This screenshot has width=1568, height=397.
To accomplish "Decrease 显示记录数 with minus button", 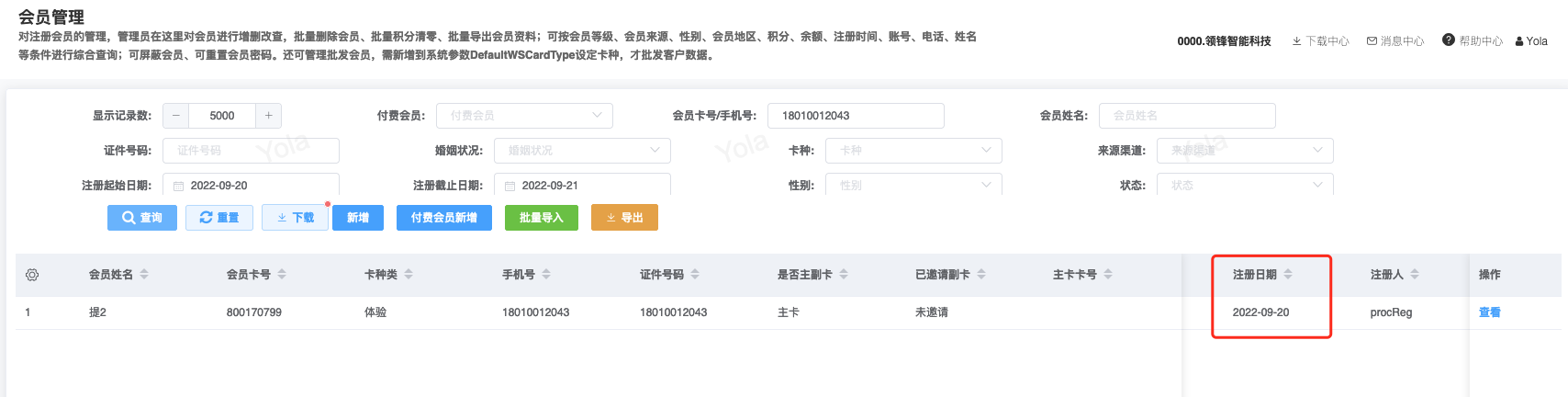I will pyautogui.click(x=176, y=116).
